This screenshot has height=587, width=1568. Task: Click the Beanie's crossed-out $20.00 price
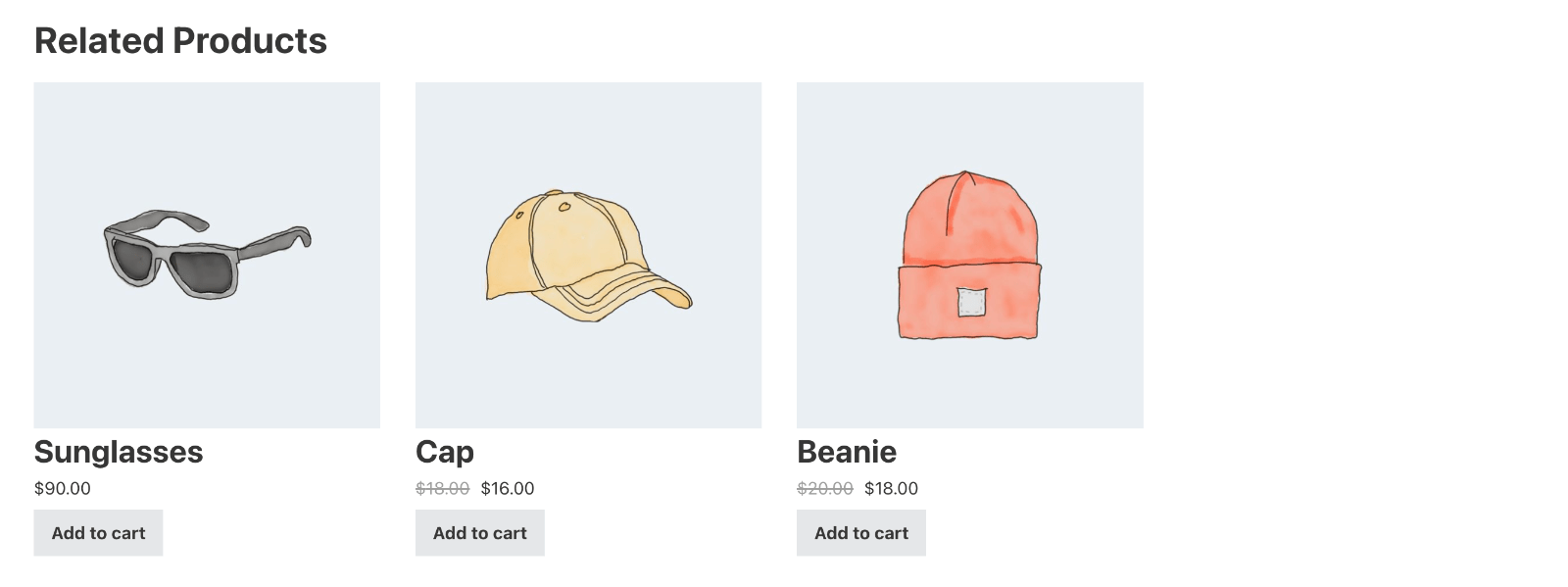point(825,488)
